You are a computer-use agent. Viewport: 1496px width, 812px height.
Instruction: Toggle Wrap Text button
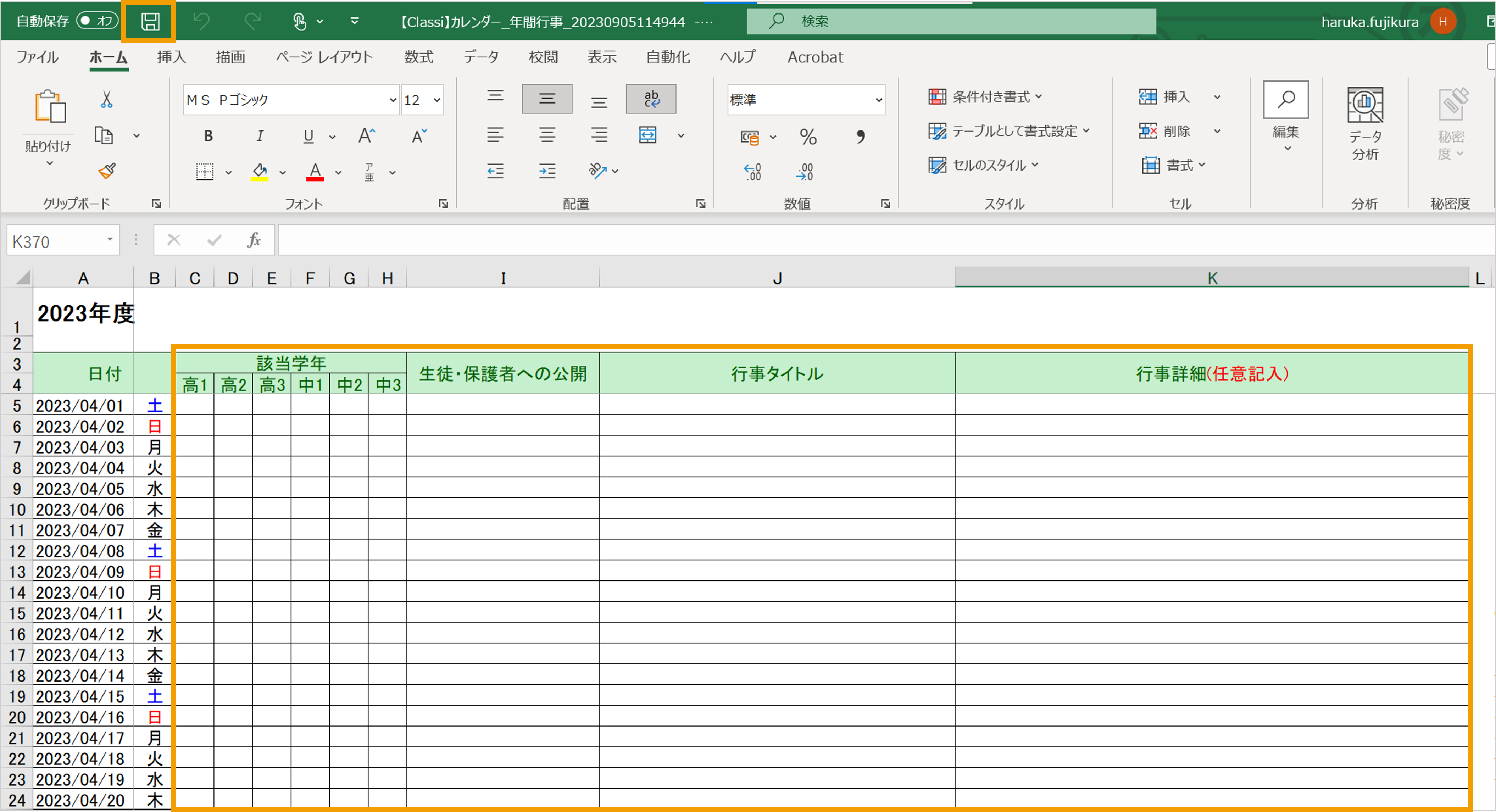(x=651, y=99)
